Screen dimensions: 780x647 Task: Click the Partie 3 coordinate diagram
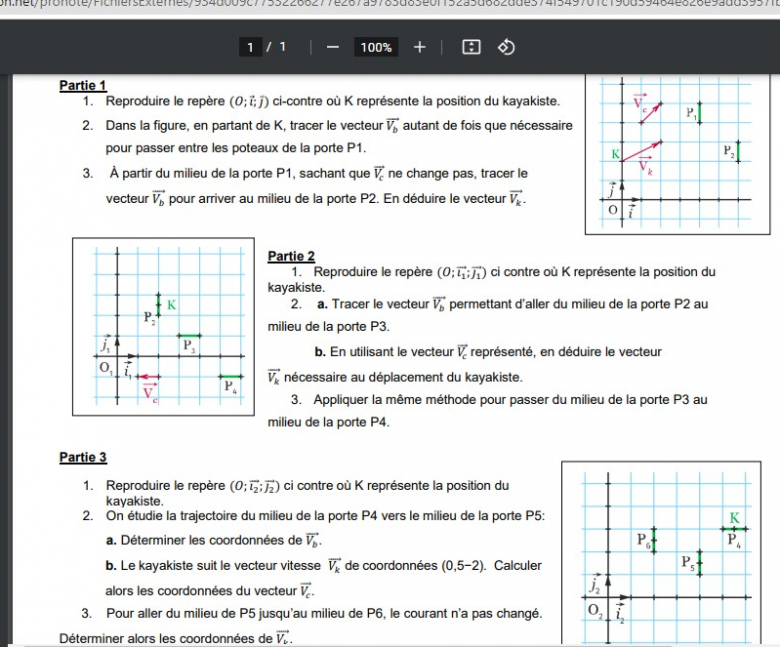tap(661, 553)
